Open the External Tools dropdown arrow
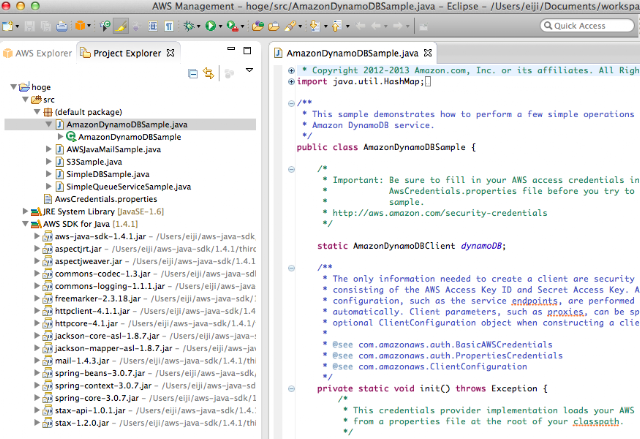 coord(242,27)
